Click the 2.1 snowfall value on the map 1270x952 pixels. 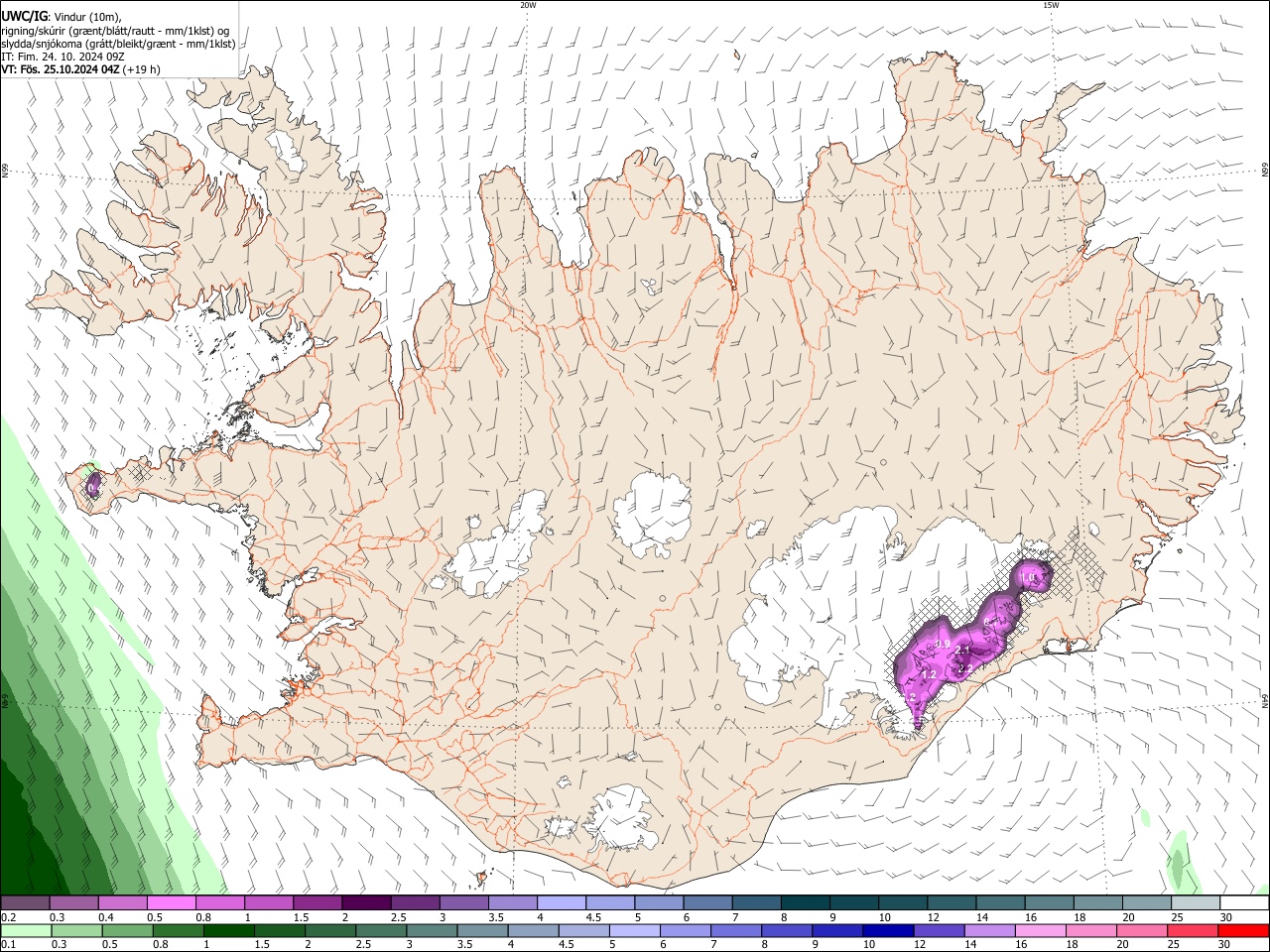pos(961,649)
